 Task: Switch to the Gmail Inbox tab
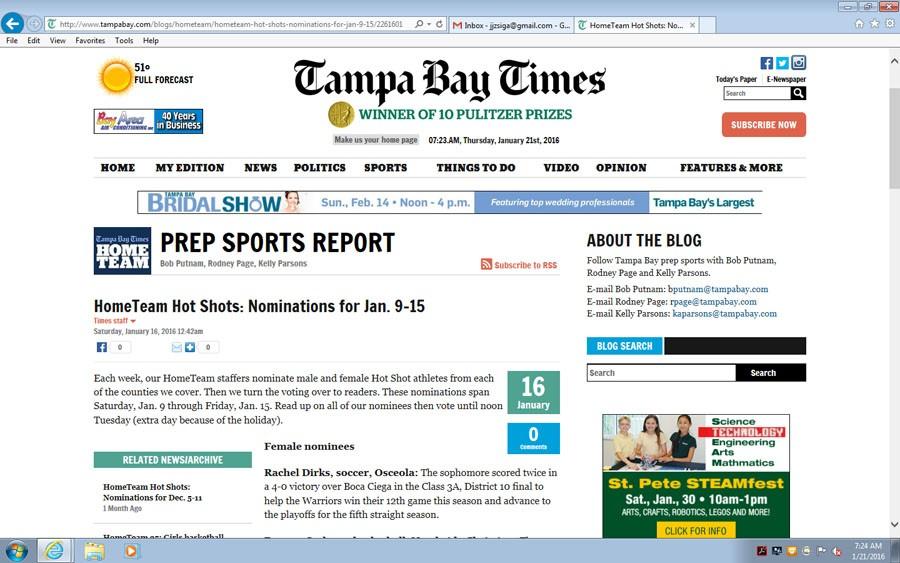(511, 25)
